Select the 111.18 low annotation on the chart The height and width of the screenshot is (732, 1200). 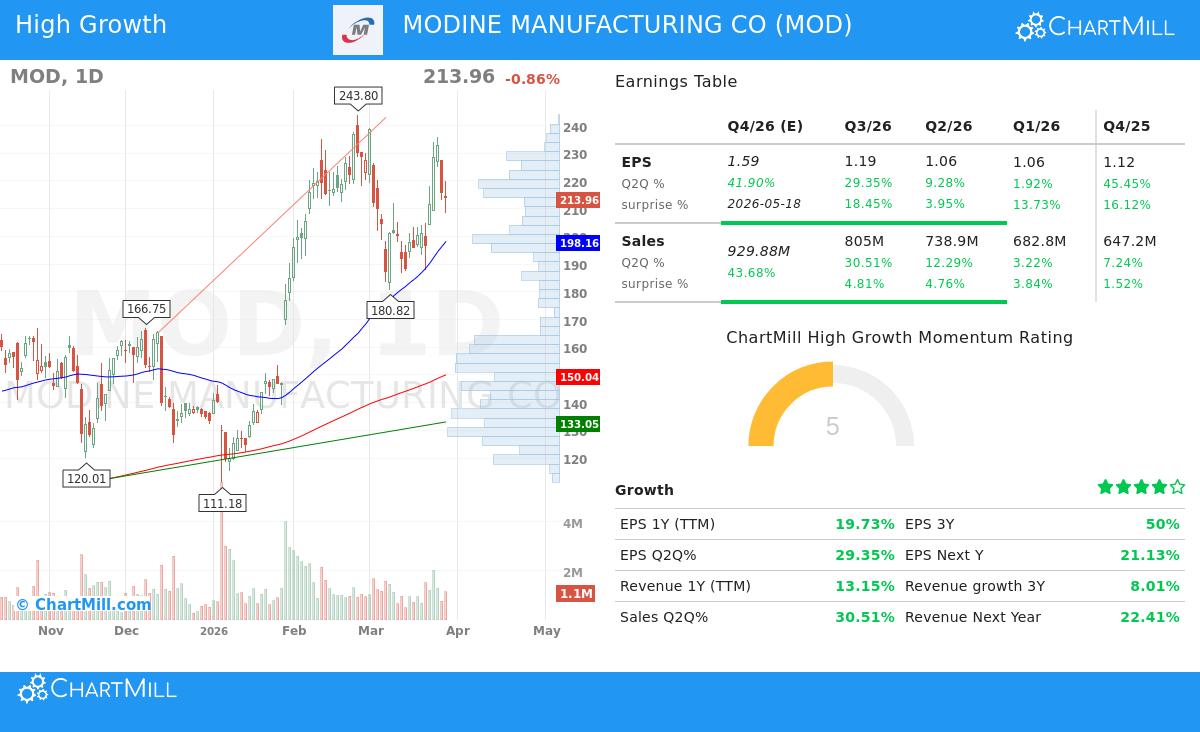(x=222, y=504)
